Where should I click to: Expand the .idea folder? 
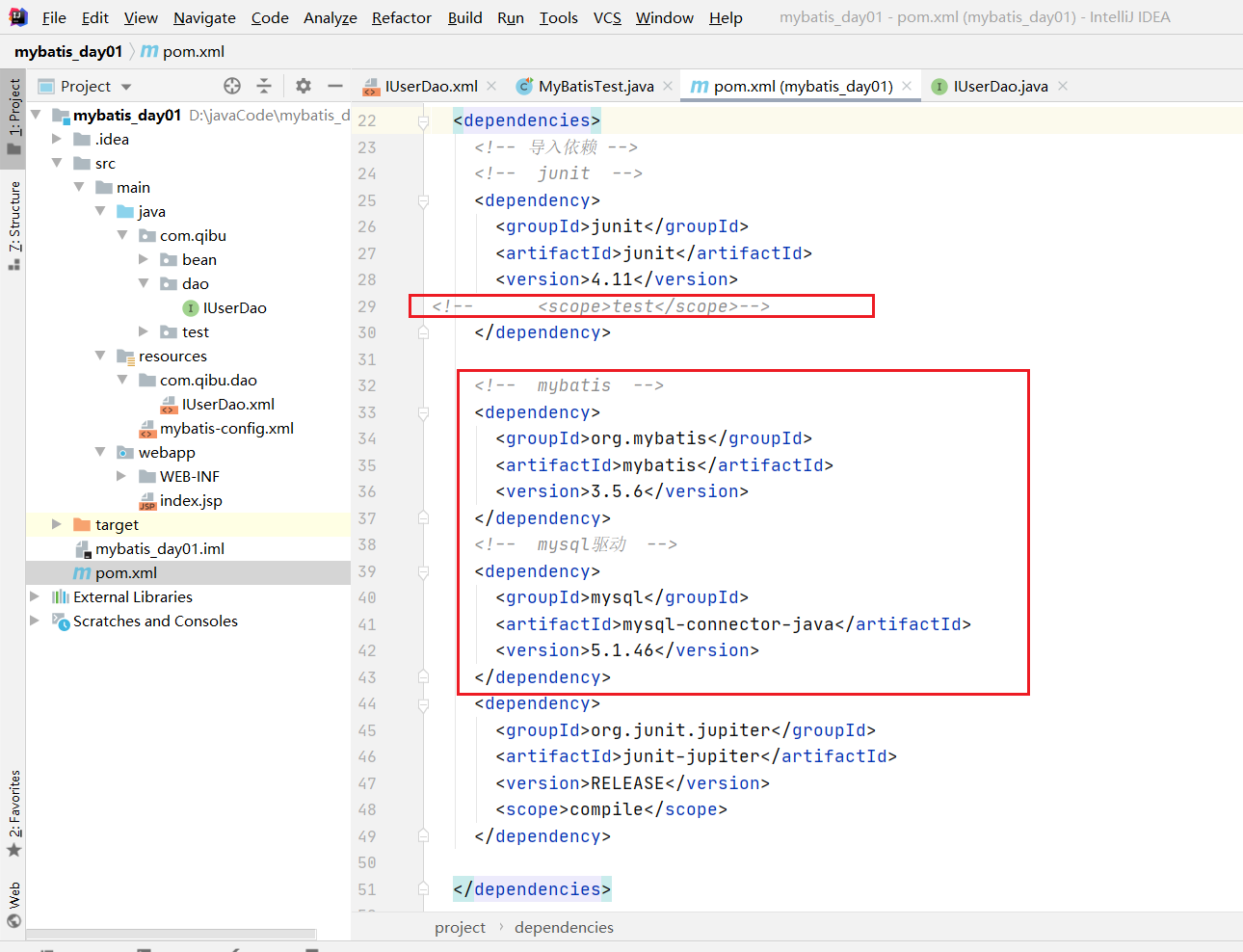(x=57, y=139)
